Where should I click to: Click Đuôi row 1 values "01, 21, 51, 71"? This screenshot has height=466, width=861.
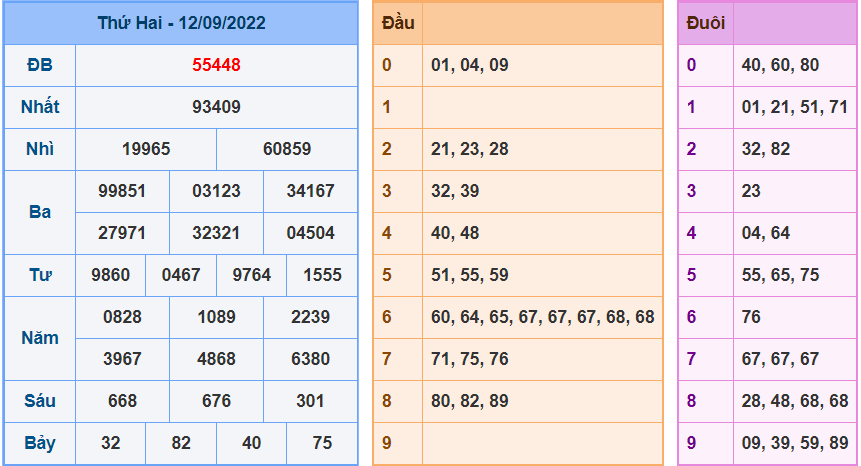795,107
